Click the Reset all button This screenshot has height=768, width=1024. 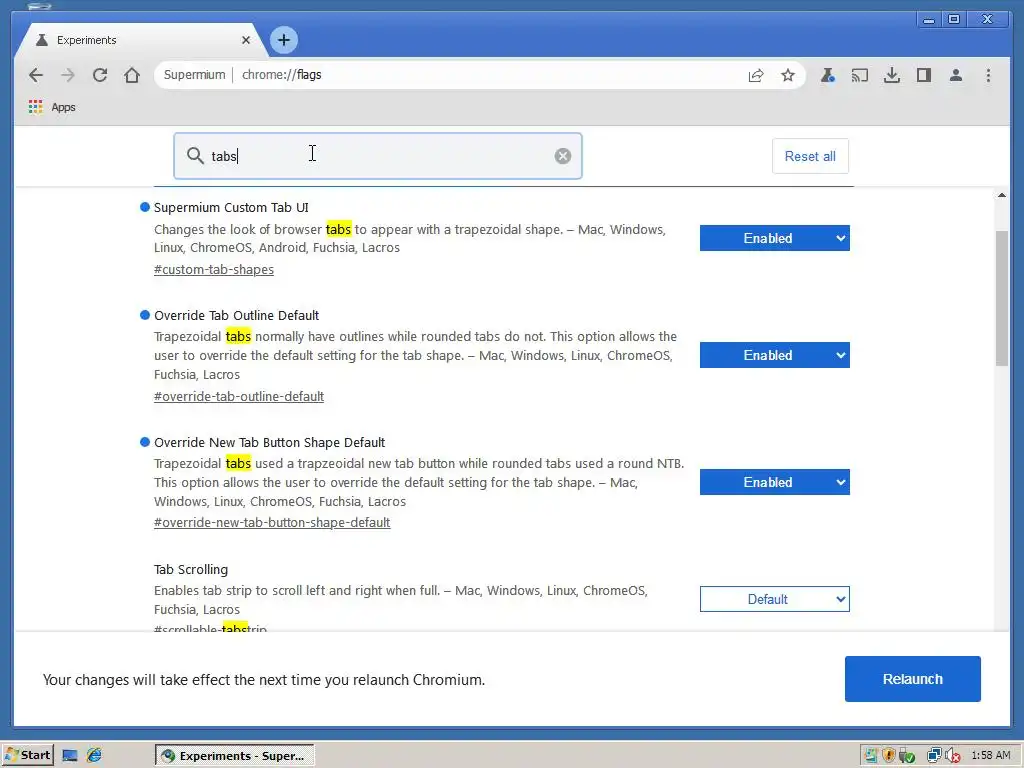(810, 156)
